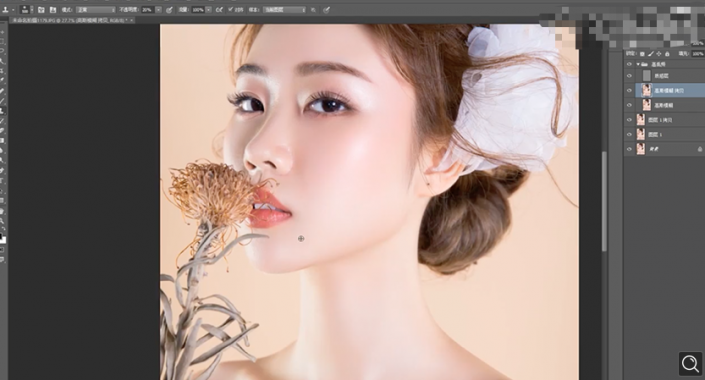The image size is (705, 380).
Task: Select the Gradient tool
Action: coord(3,140)
